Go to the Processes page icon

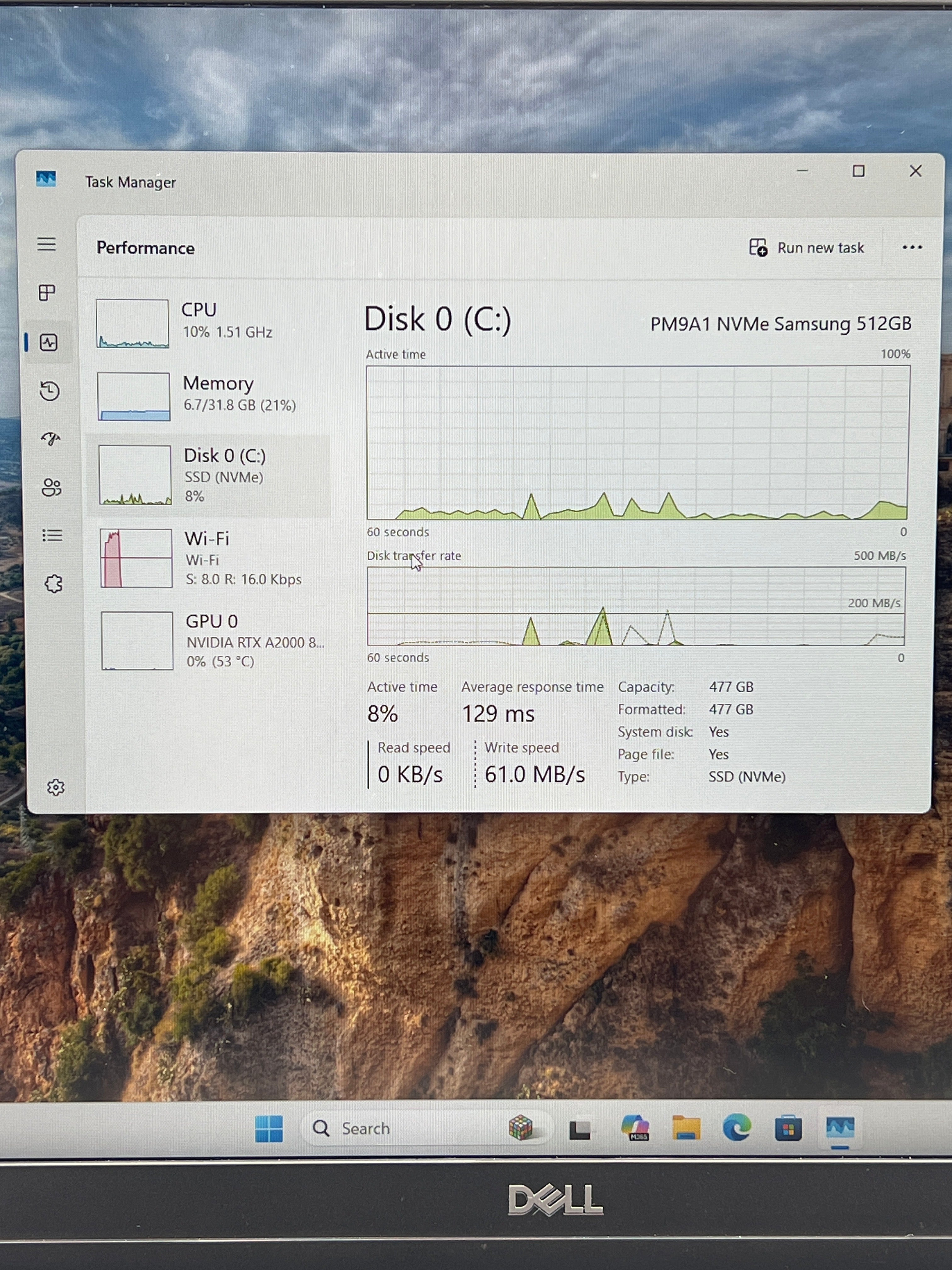[47, 293]
